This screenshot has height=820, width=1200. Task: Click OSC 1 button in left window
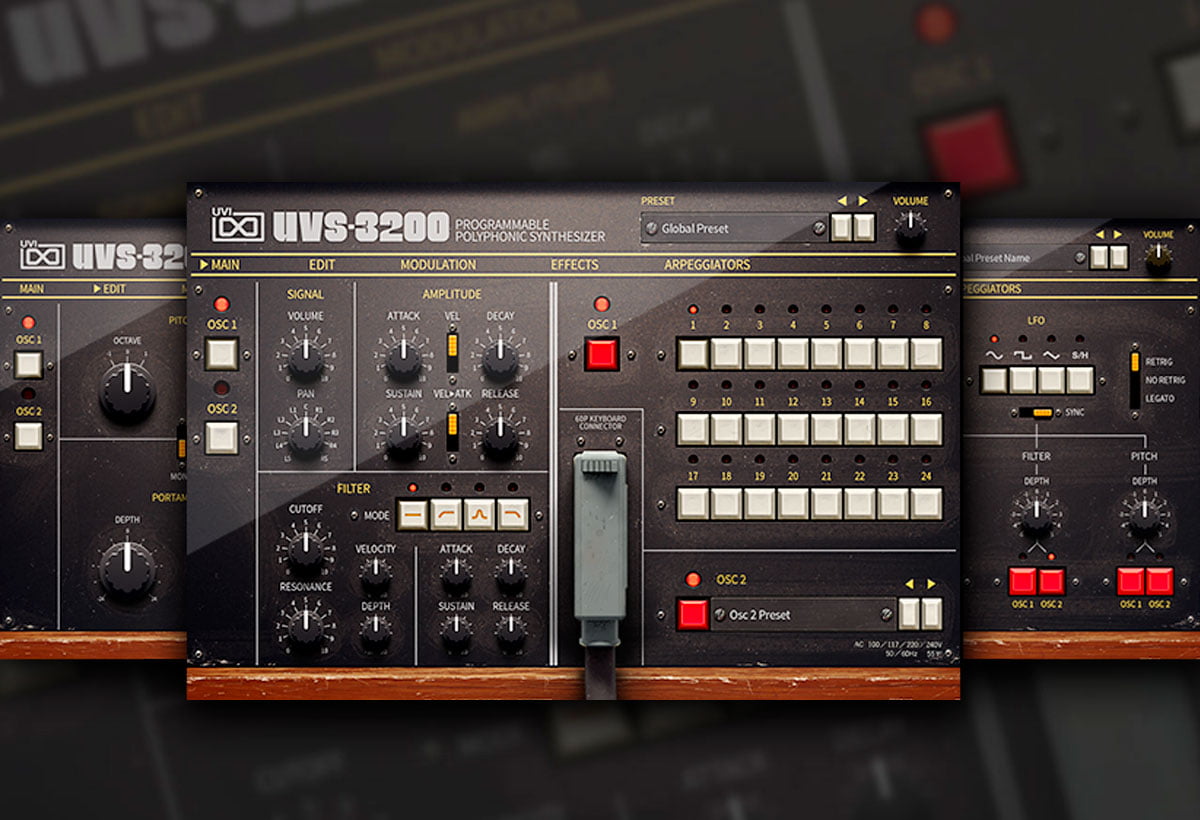tap(29, 363)
